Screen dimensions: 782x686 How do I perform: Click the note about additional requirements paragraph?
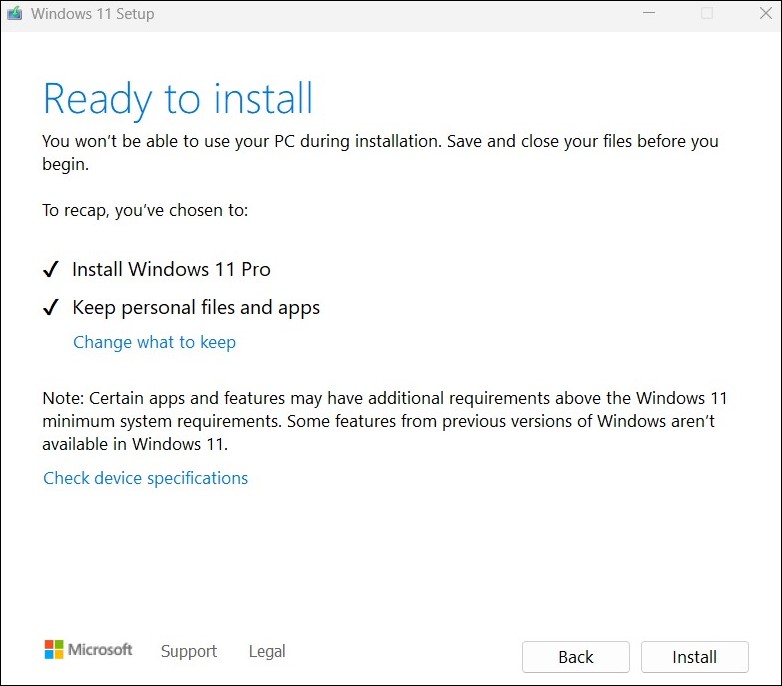click(378, 420)
